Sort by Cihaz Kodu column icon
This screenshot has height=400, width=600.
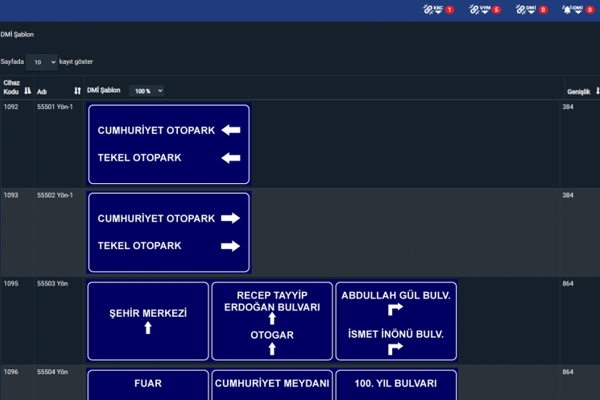[x=28, y=91]
